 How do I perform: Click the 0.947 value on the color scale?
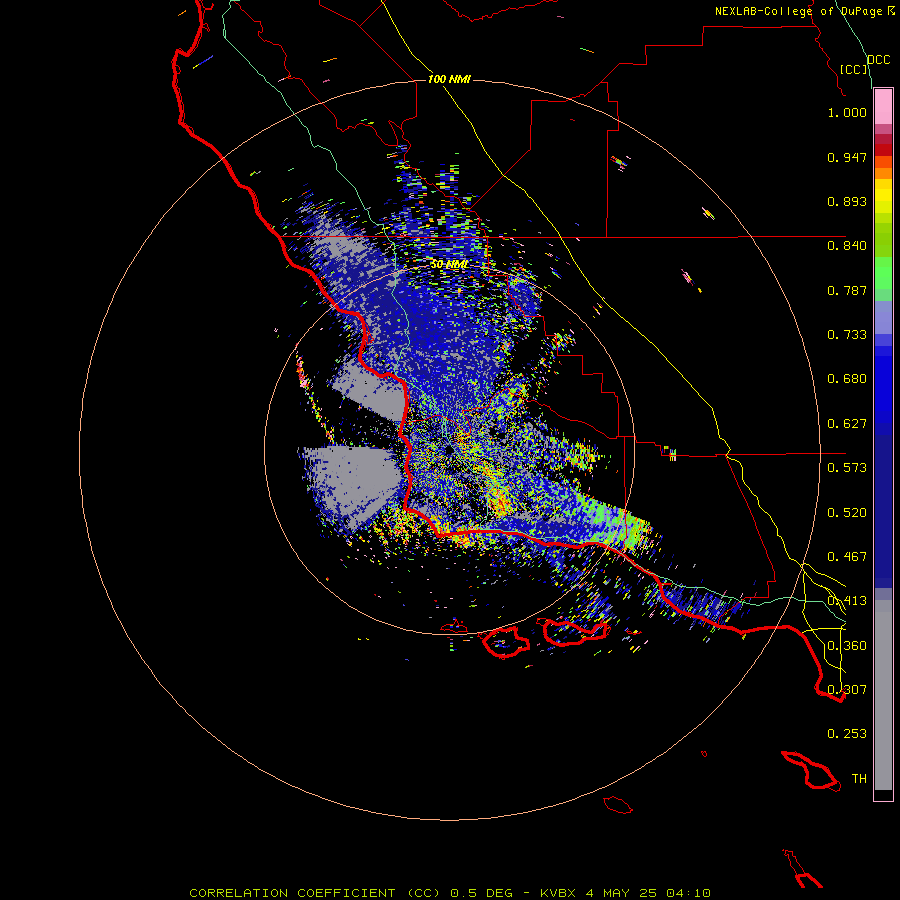click(847, 157)
